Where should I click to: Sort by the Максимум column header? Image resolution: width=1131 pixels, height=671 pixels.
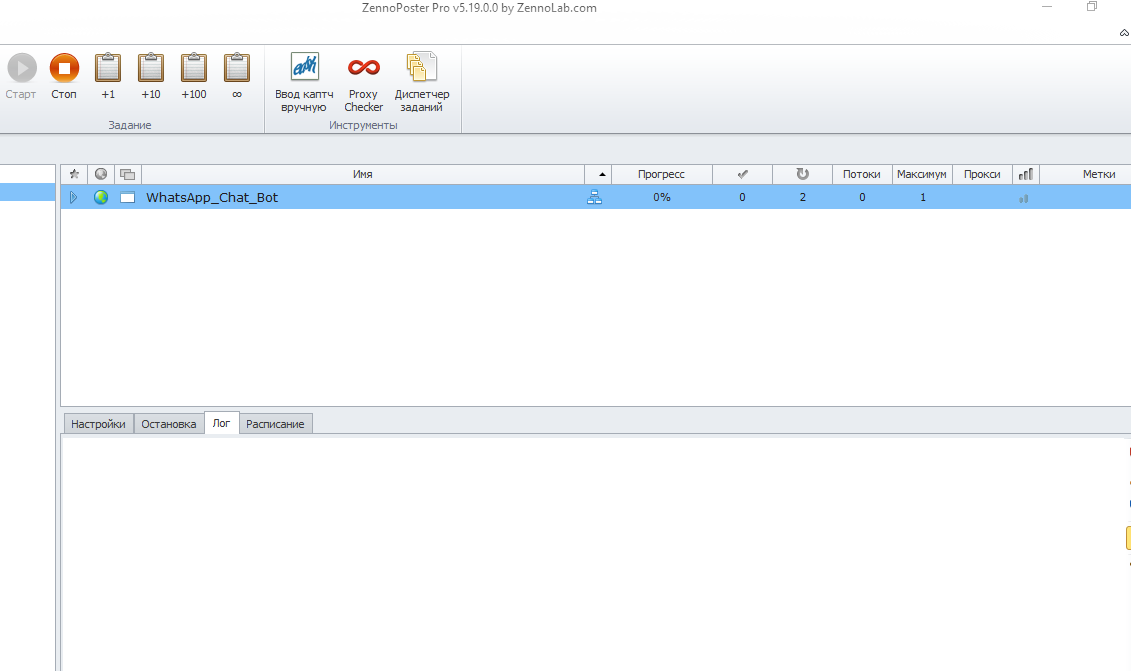pos(922,174)
